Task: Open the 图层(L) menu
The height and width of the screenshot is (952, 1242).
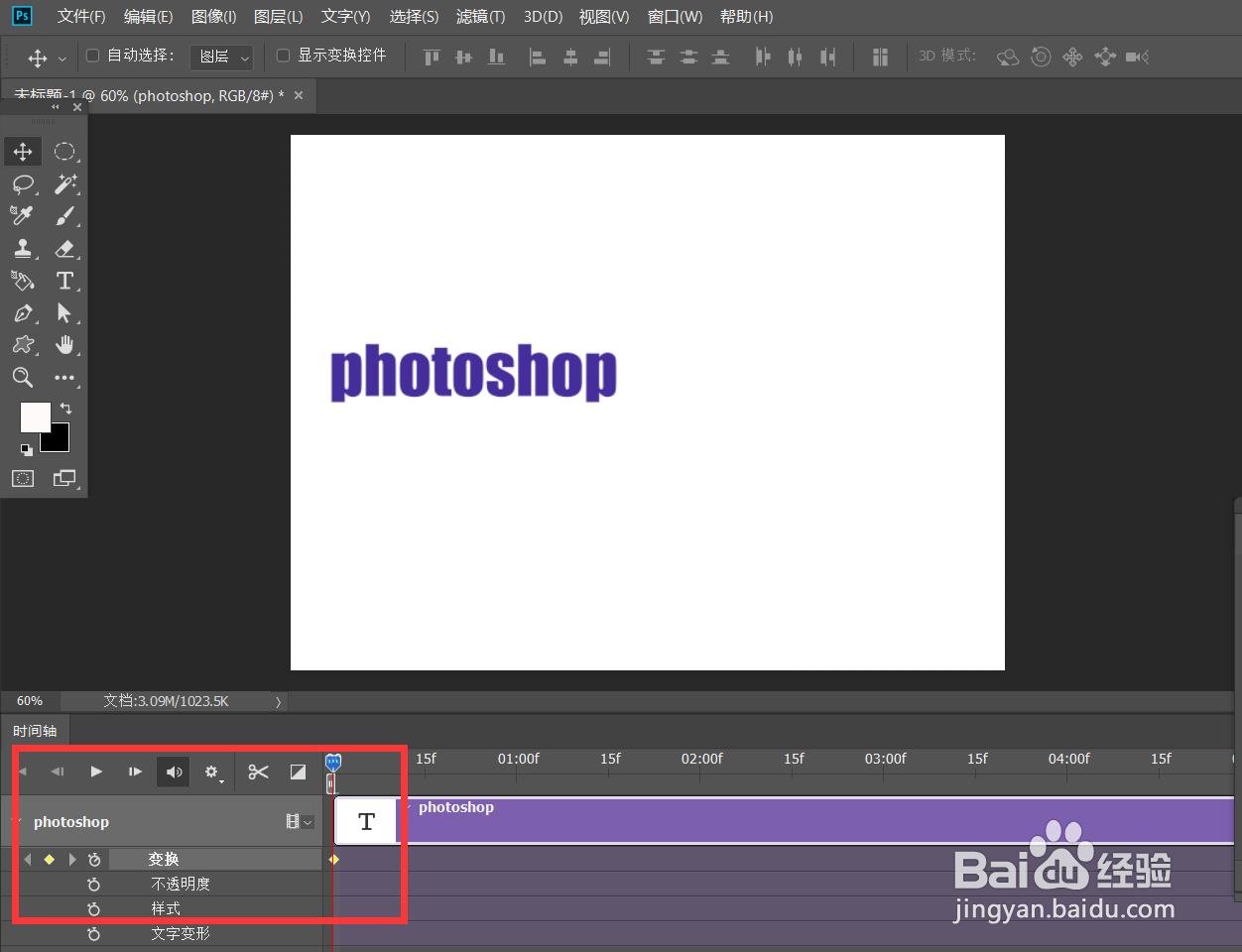Action: (279, 17)
